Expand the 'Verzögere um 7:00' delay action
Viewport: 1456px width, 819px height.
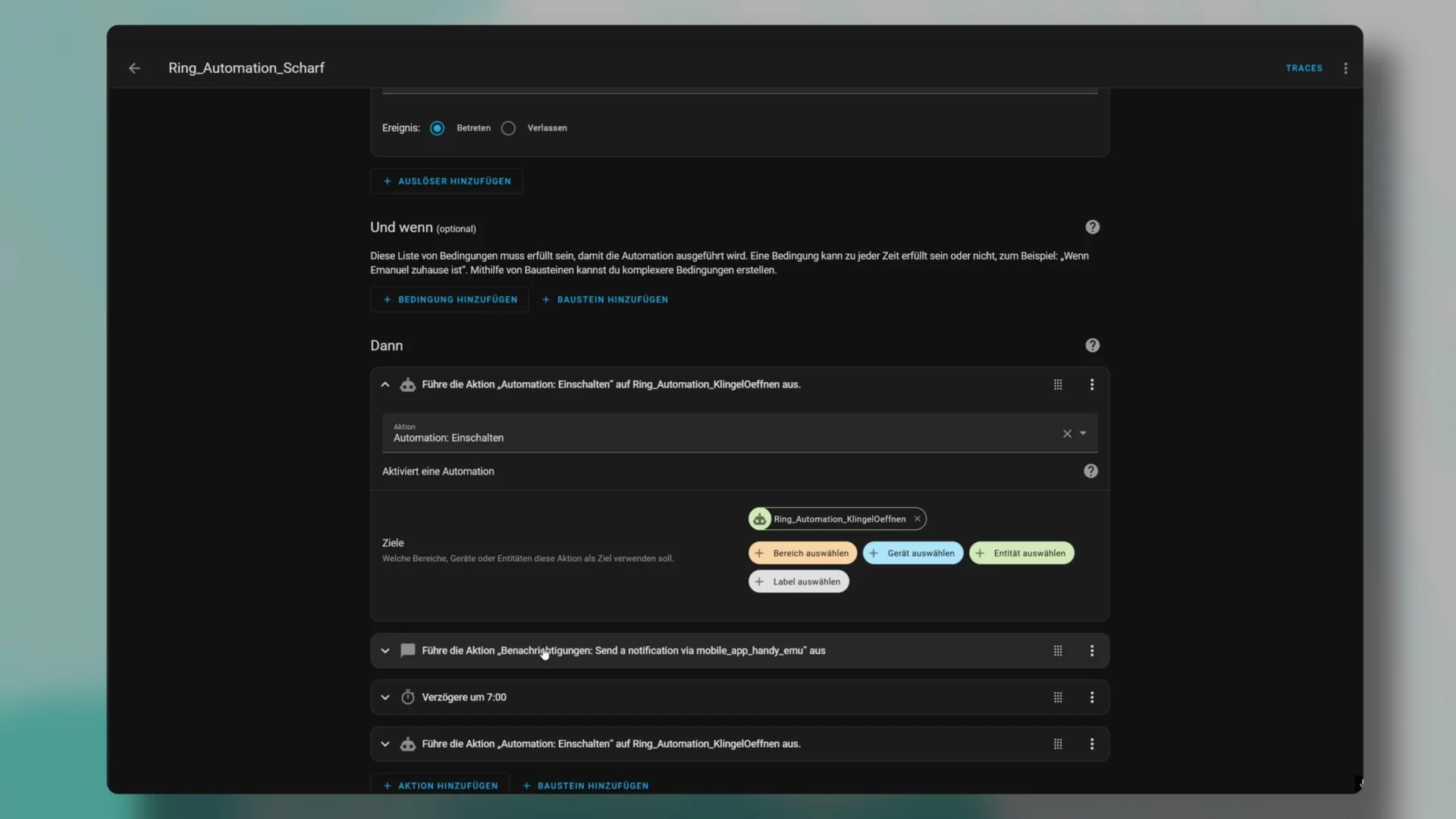pyautogui.click(x=385, y=698)
